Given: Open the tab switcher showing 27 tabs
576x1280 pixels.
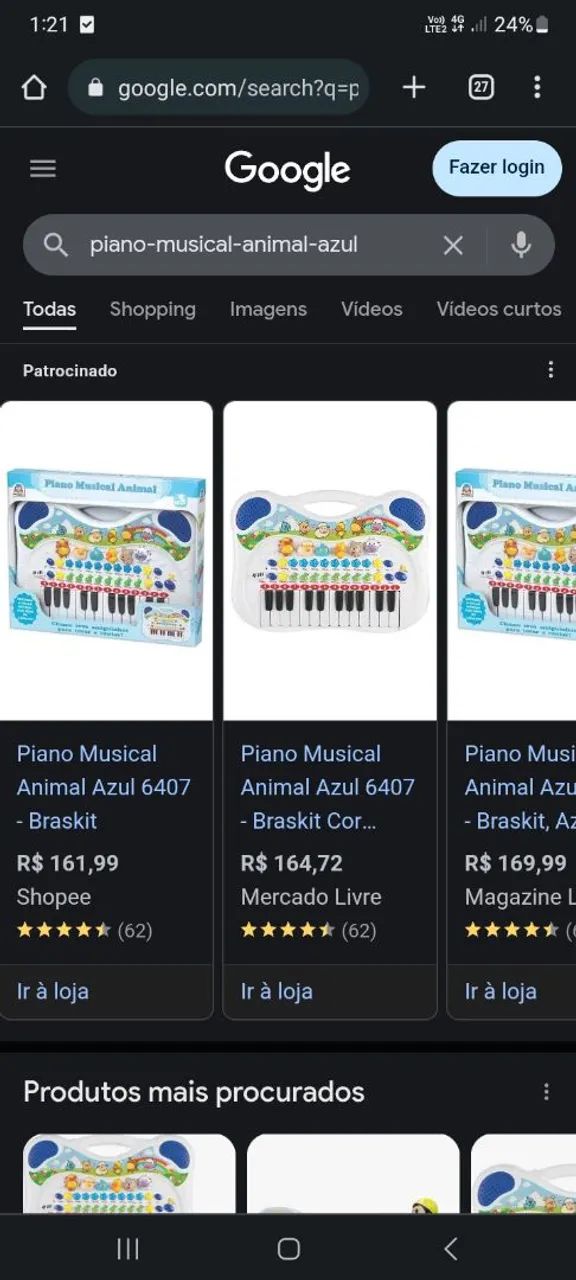Looking at the screenshot, I should tap(480, 87).
